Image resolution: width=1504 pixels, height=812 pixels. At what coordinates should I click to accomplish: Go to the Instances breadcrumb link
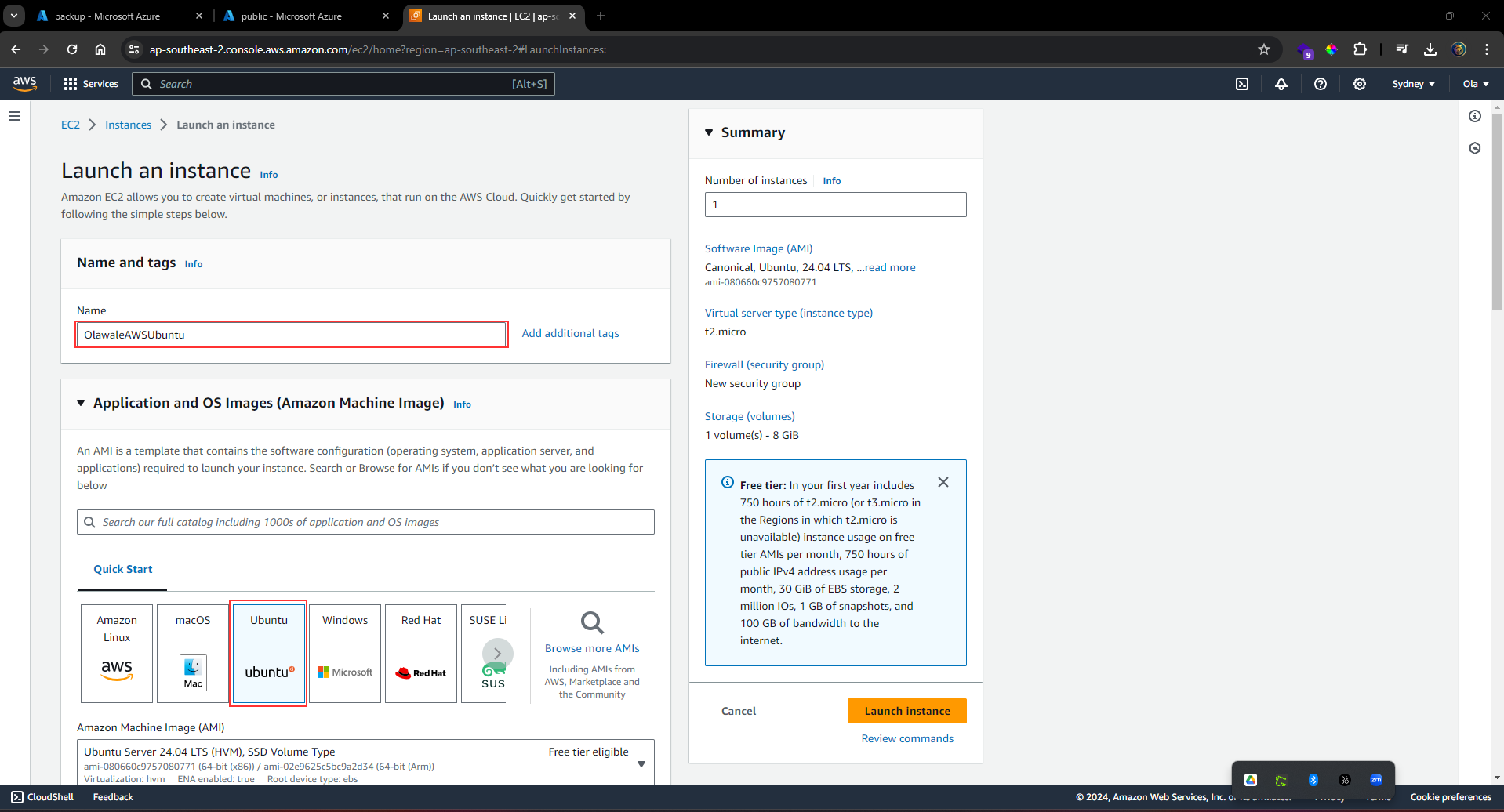point(128,125)
